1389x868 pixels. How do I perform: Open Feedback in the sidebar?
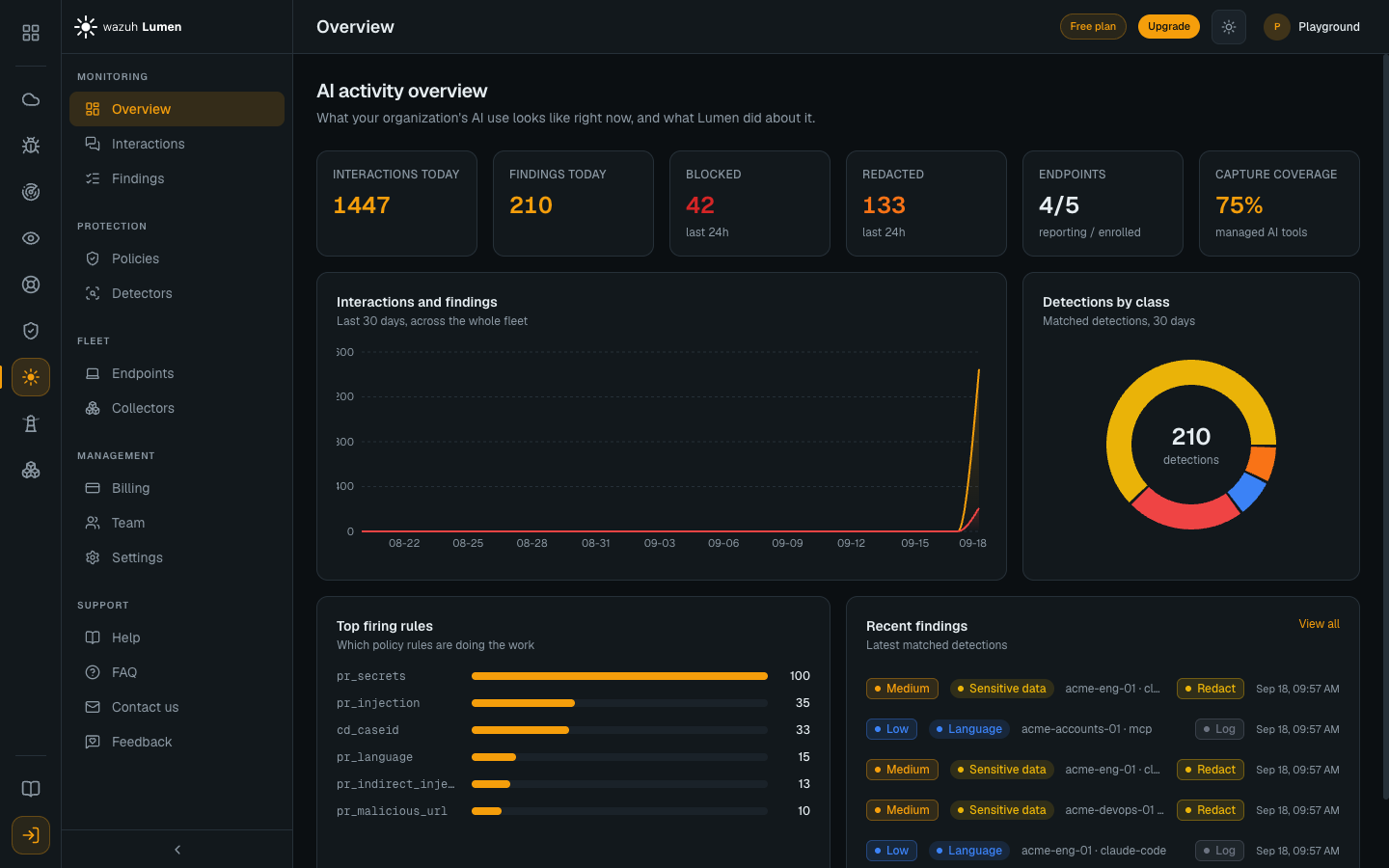177,742
